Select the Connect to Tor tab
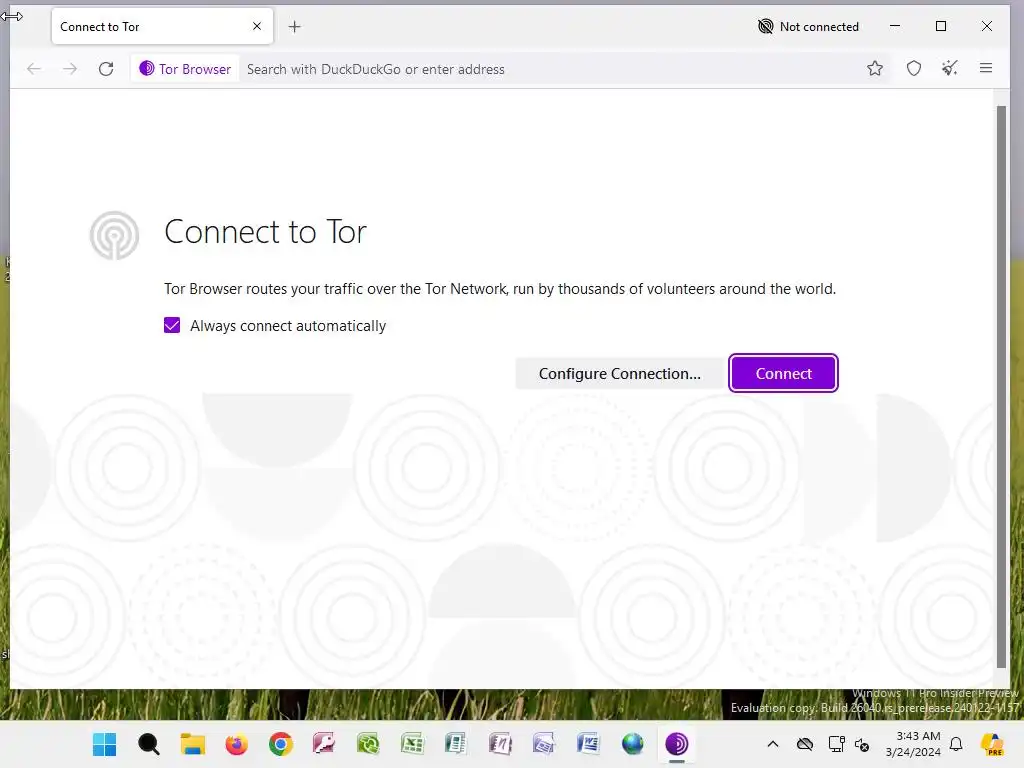 (x=162, y=26)
